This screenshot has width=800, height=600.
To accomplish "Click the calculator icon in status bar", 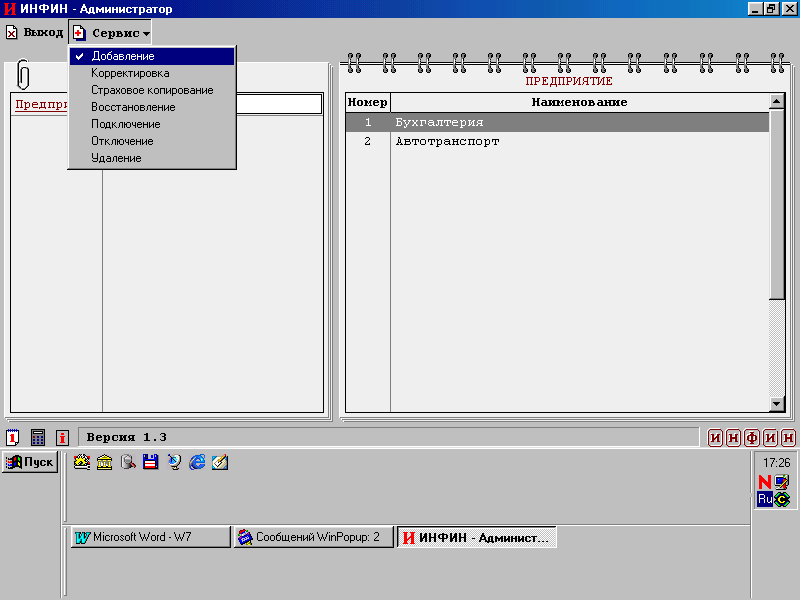I will pos(38,437).
